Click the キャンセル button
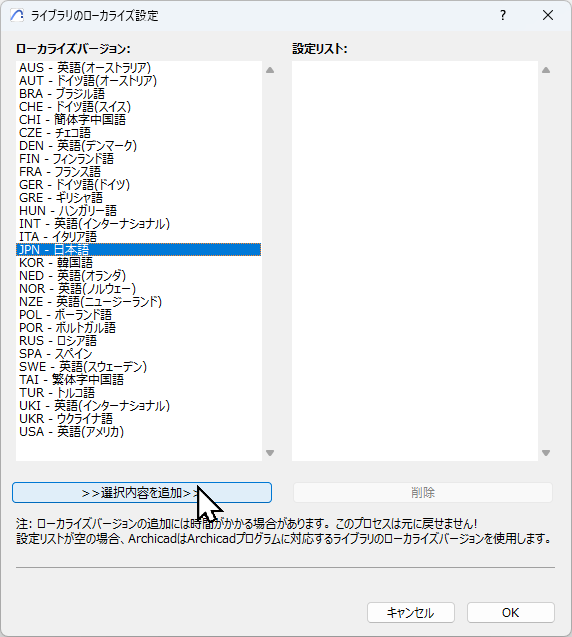Screen dimensions: 572x637 coord(411,612)
